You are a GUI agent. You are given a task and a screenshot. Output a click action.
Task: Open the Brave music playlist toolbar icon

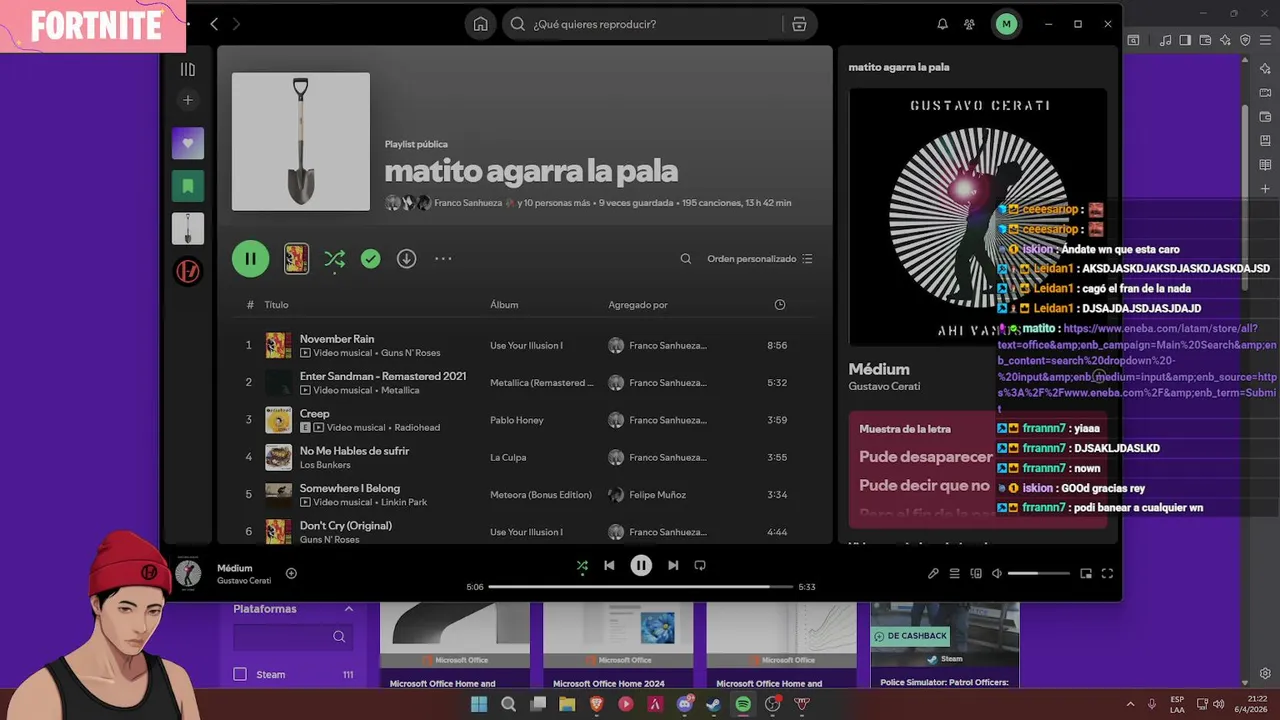coord(1166,40)
